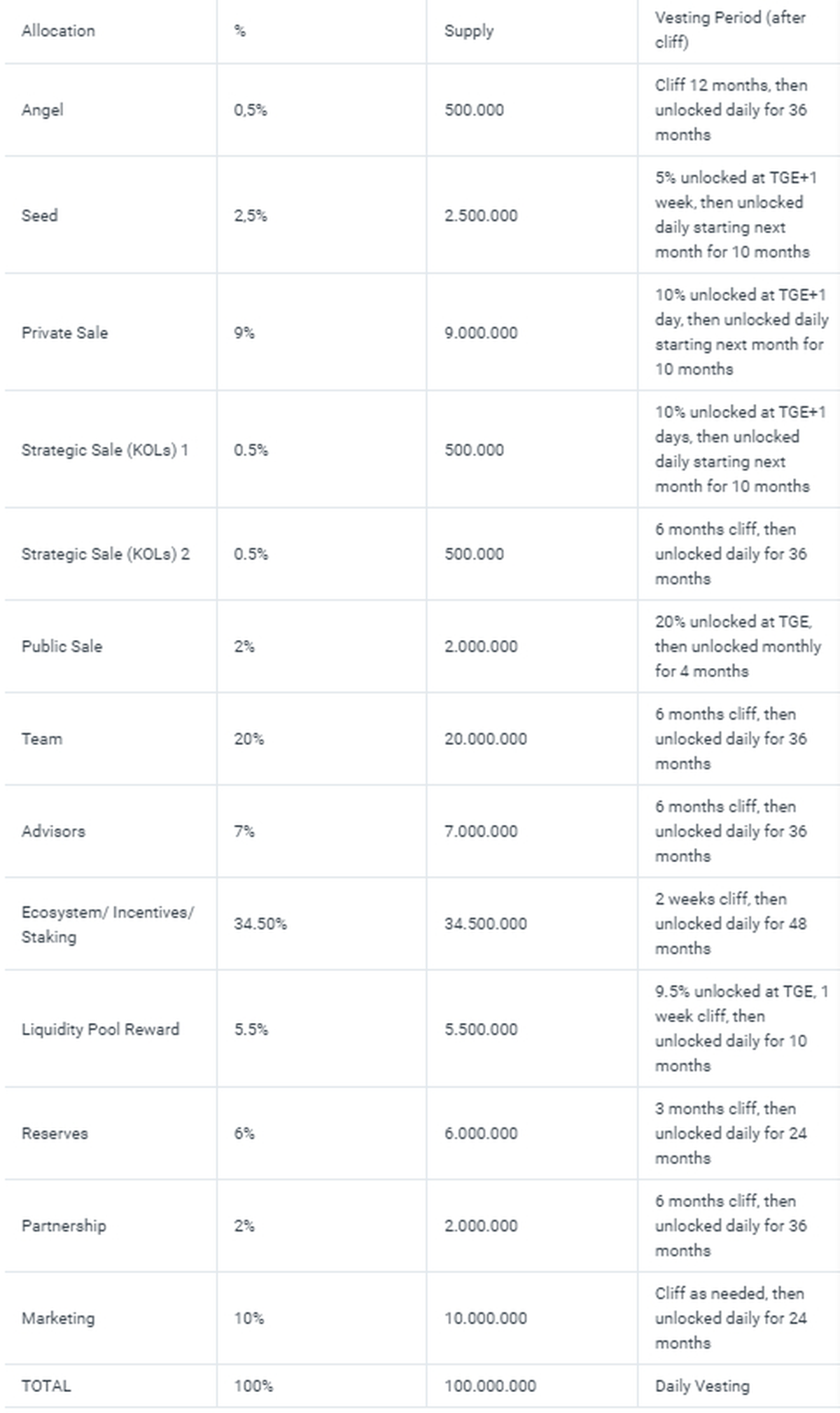This screenshot has width=840, height=1413.
Task: Click the Partnership row label
Action: click(x=64, y=1226)
